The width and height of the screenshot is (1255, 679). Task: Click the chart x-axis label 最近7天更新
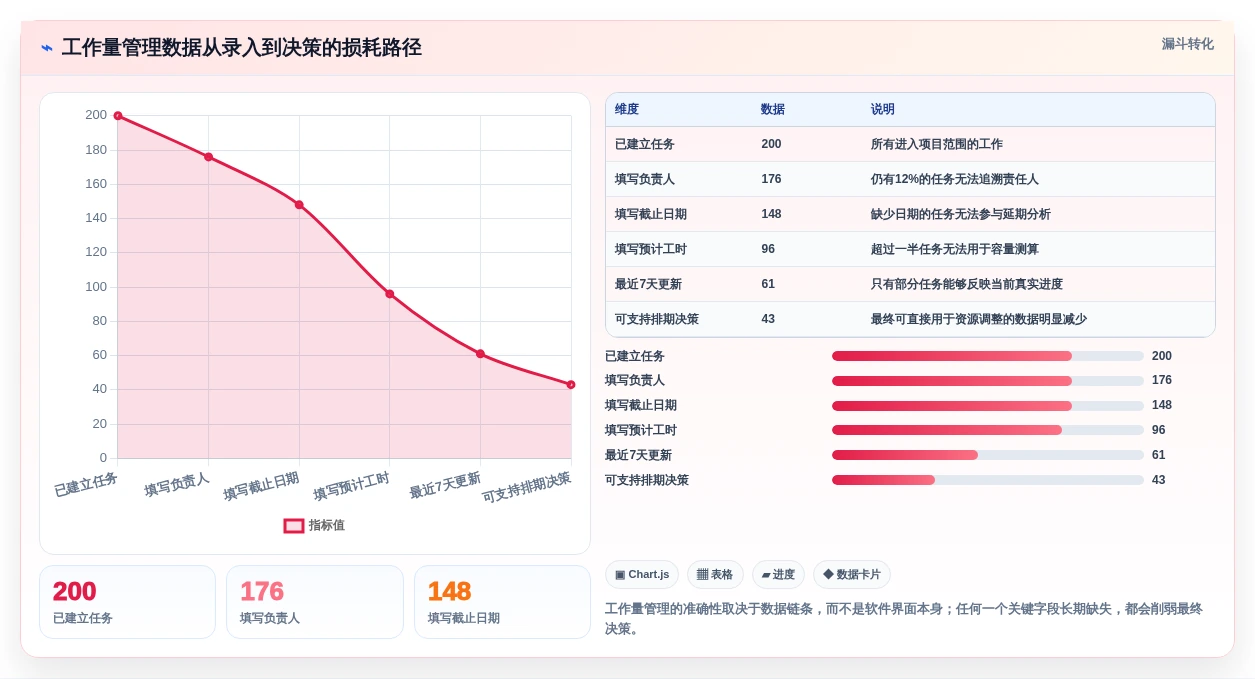[445, 486]
